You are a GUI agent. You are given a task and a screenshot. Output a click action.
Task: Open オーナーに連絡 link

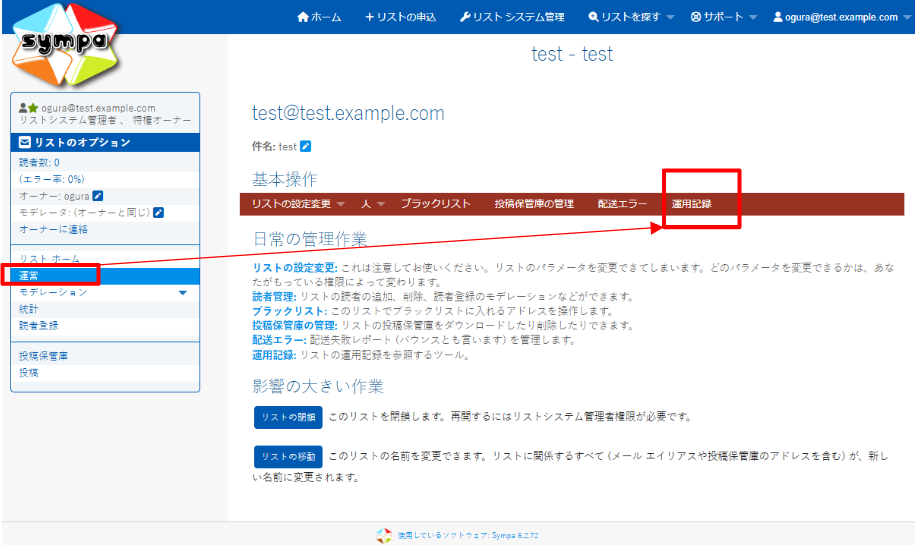point(53,229)
